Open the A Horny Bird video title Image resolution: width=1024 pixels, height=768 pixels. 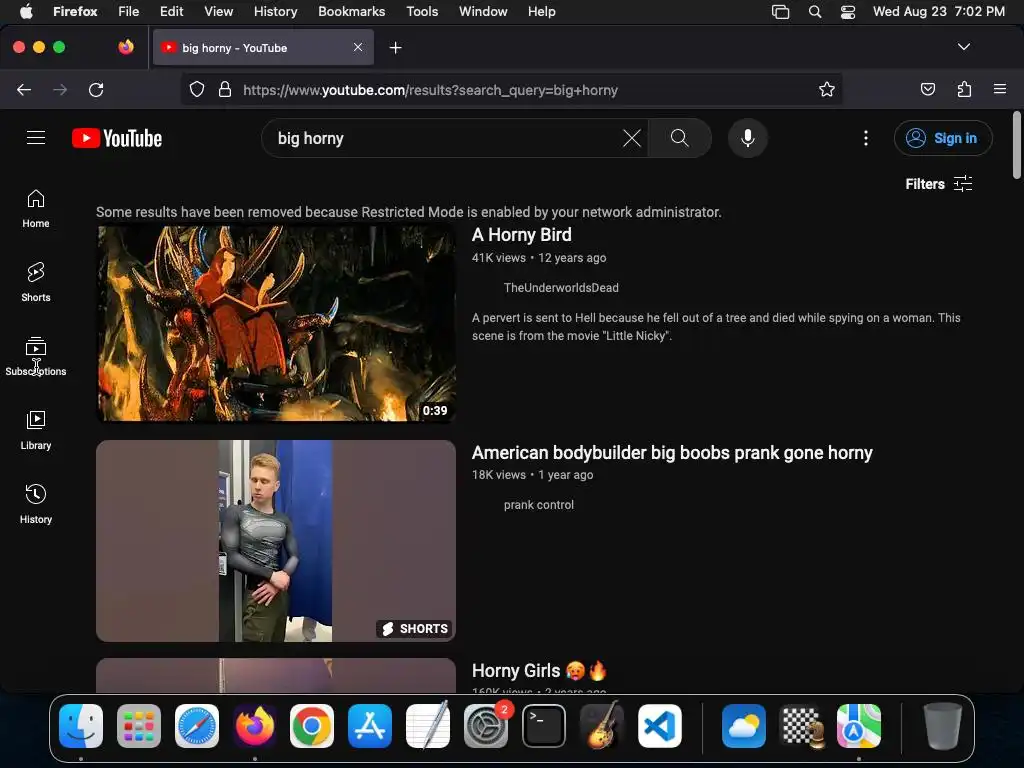521,235
